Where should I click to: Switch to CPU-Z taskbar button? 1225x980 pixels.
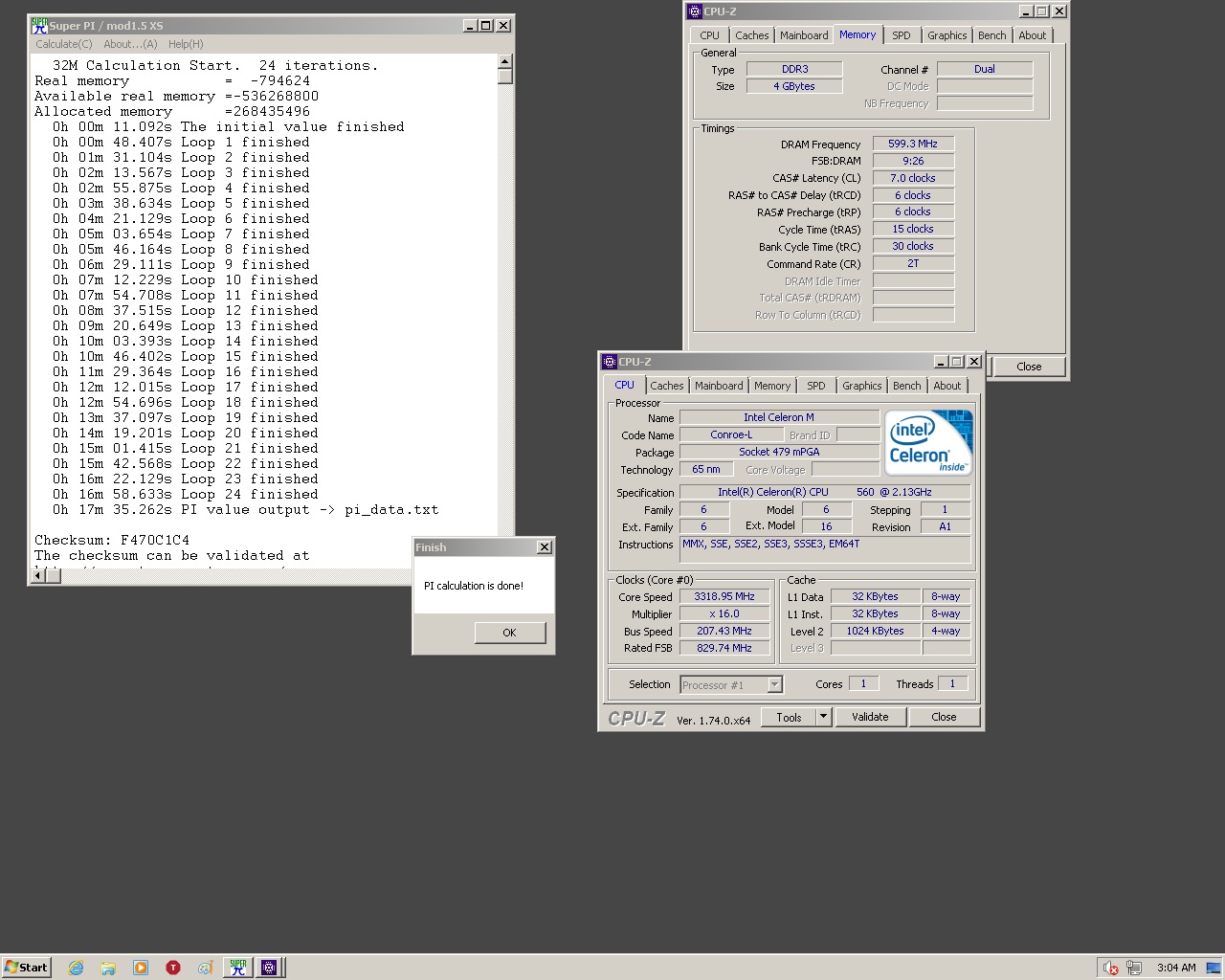(x=270, y=968)
